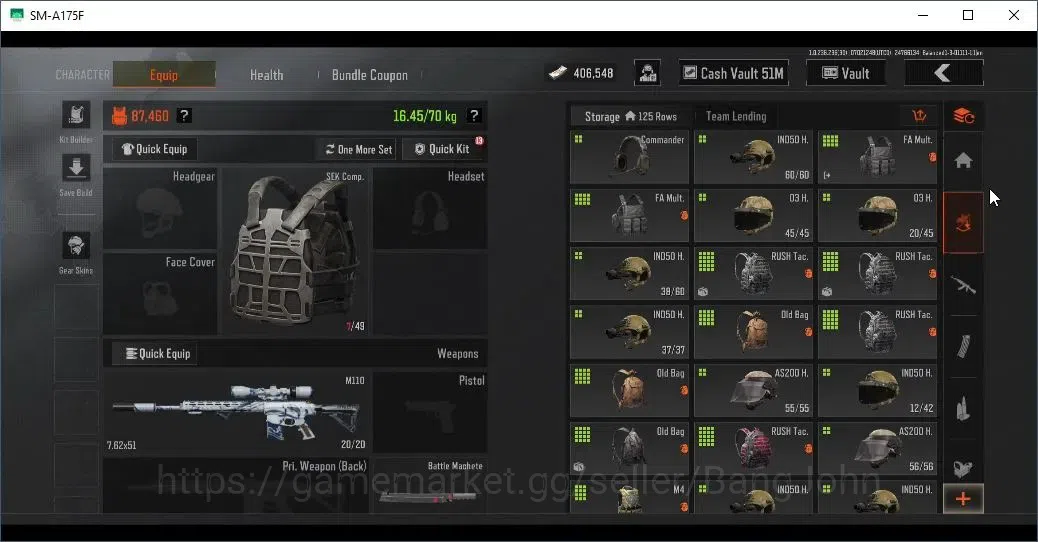The height and width of the screenshot is (542, 1038).
Task: Open the character profile icon beside cash
Action: (x=647, y=73)
